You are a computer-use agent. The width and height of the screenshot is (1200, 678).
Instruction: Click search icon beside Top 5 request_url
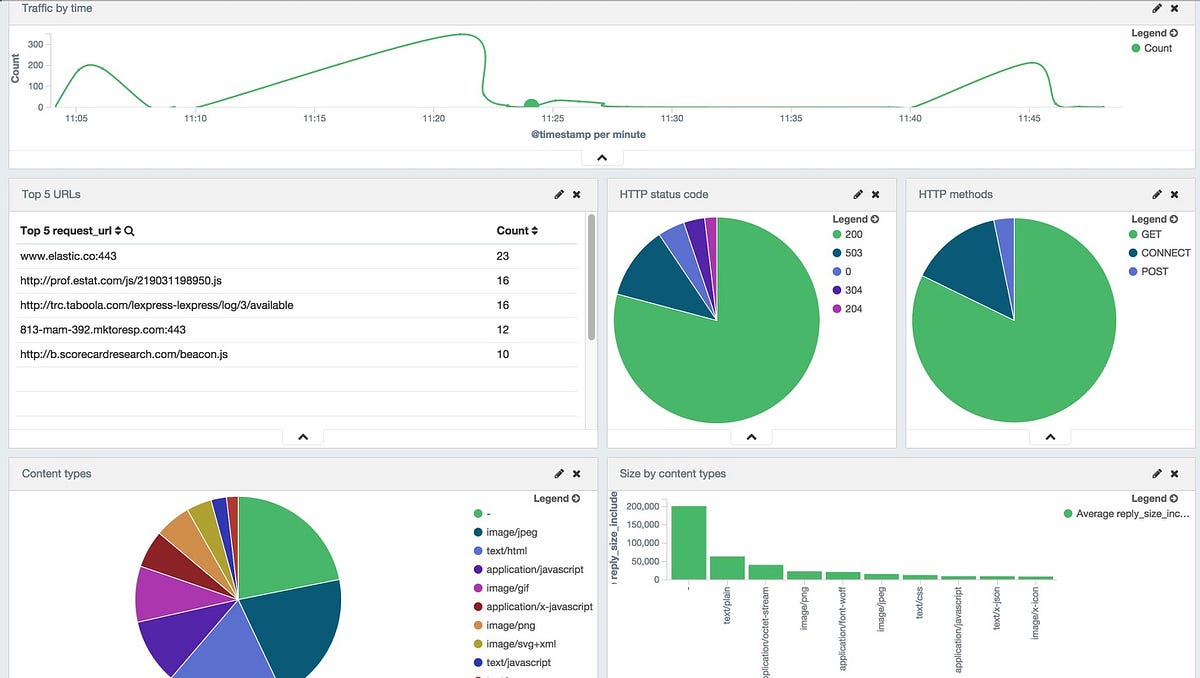[130, 231]
